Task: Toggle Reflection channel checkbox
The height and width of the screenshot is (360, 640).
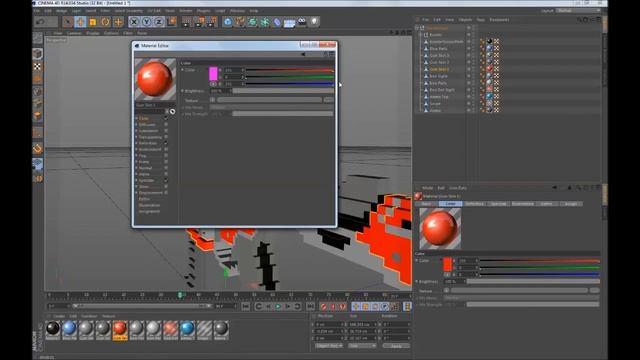Action: [x=166, y=143]
